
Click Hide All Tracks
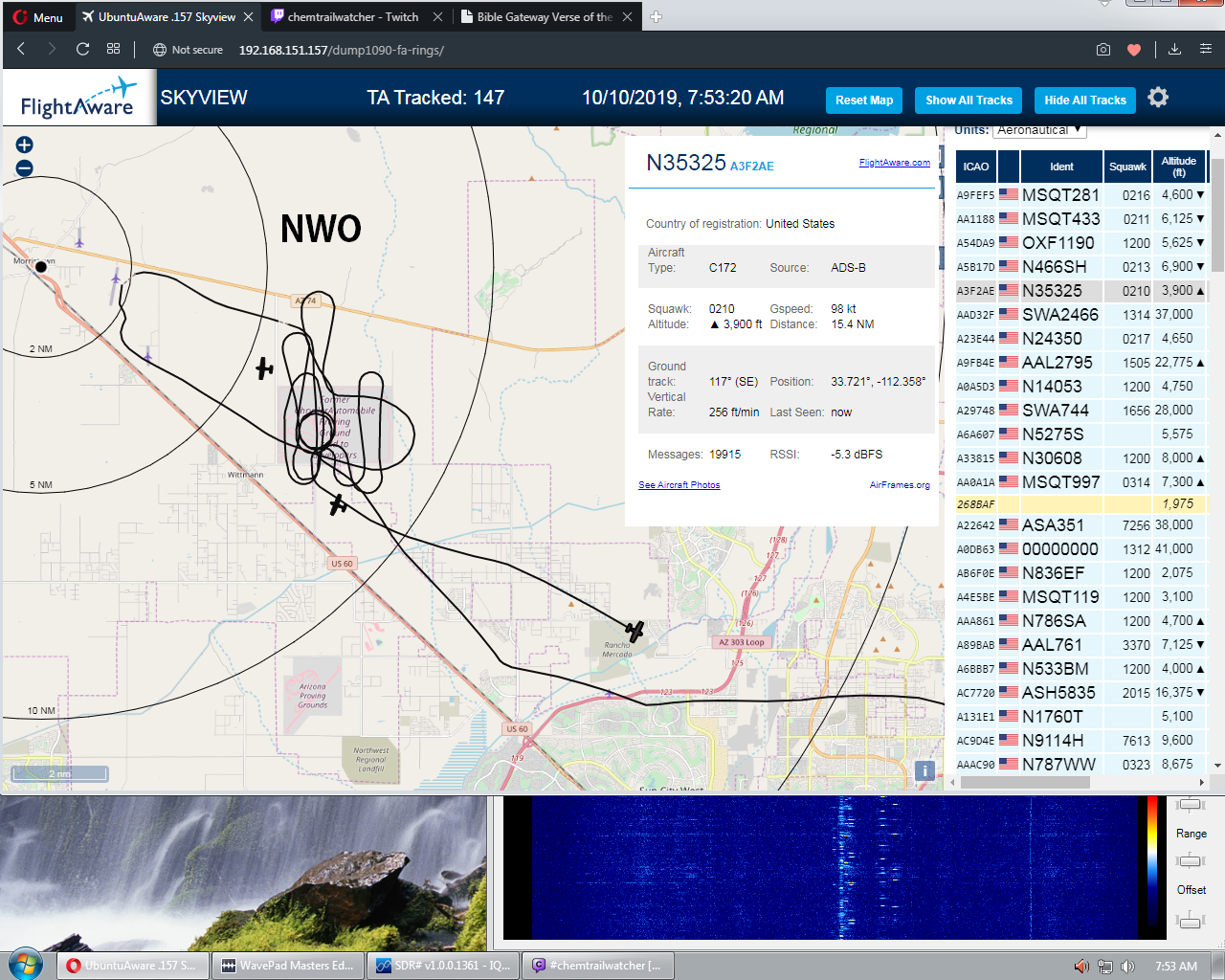(1085, 100)
